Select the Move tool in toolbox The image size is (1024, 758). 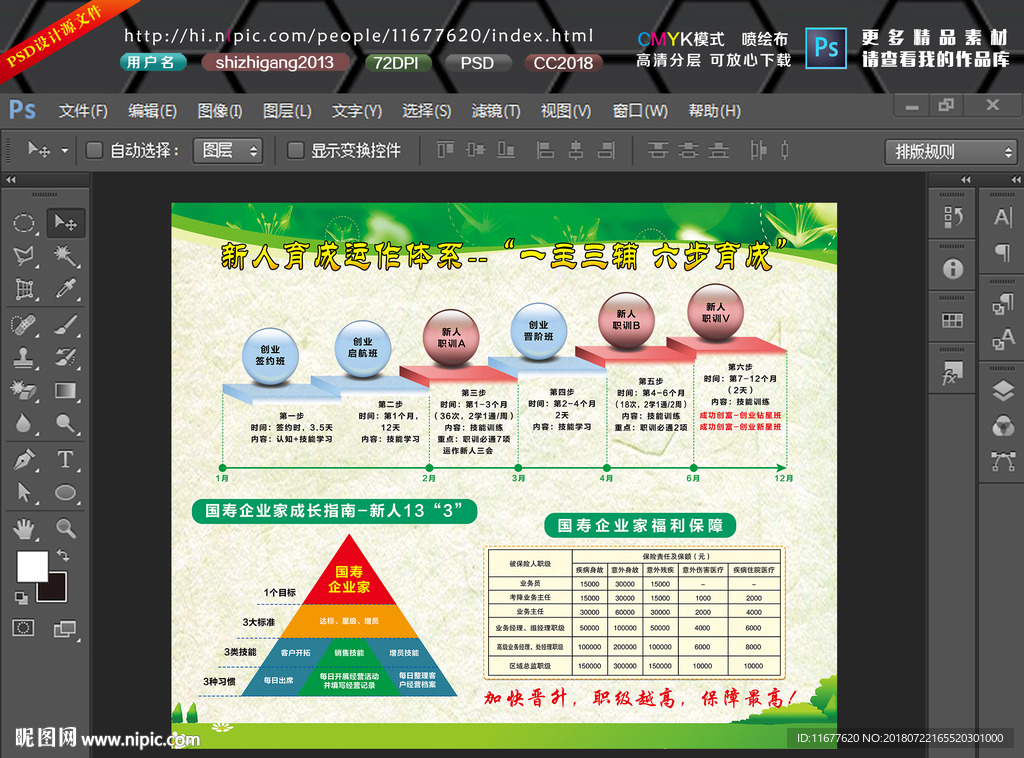tap(65, 223)
